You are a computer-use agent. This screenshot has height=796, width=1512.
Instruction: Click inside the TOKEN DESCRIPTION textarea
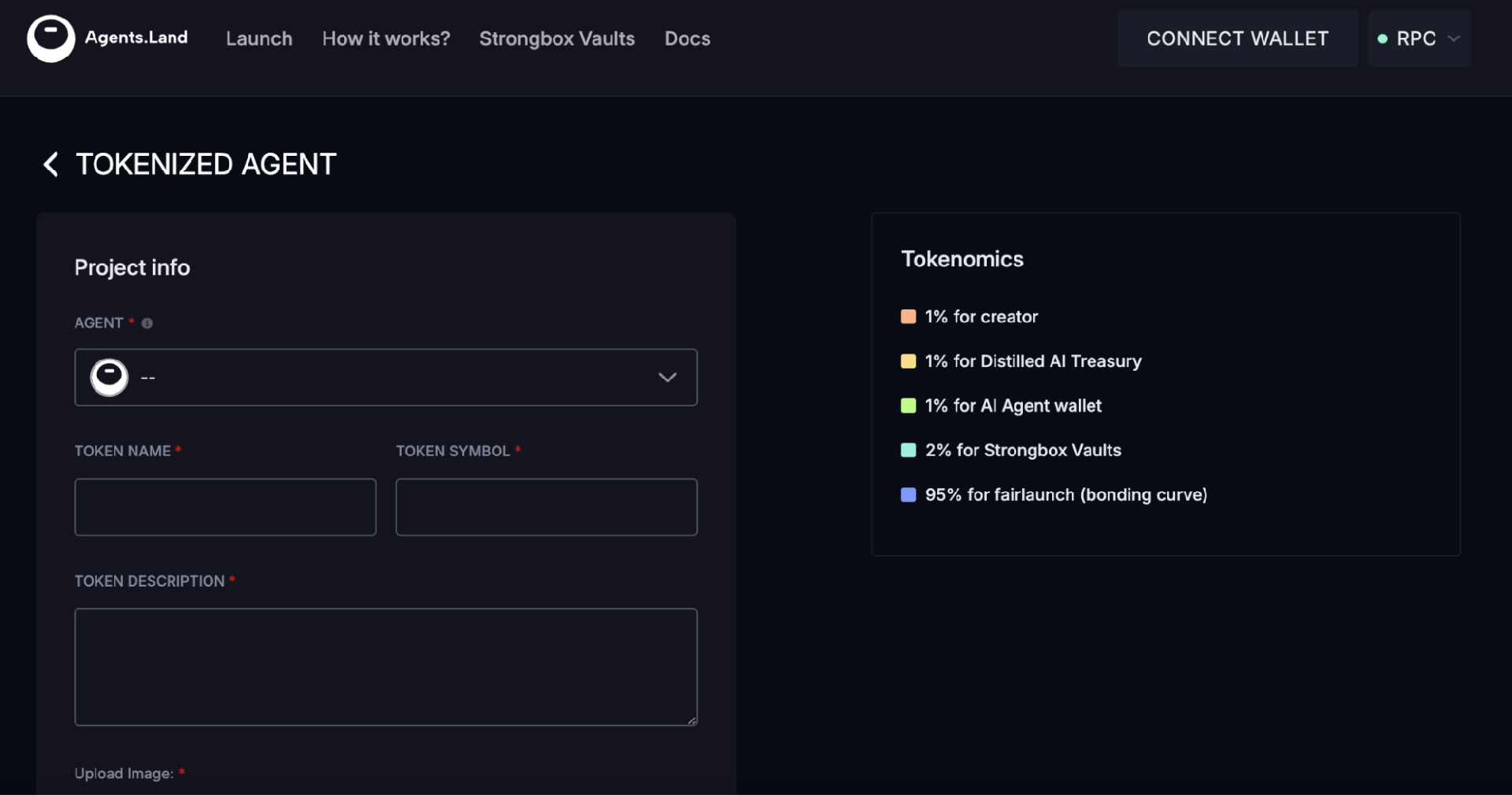[386, 667]
